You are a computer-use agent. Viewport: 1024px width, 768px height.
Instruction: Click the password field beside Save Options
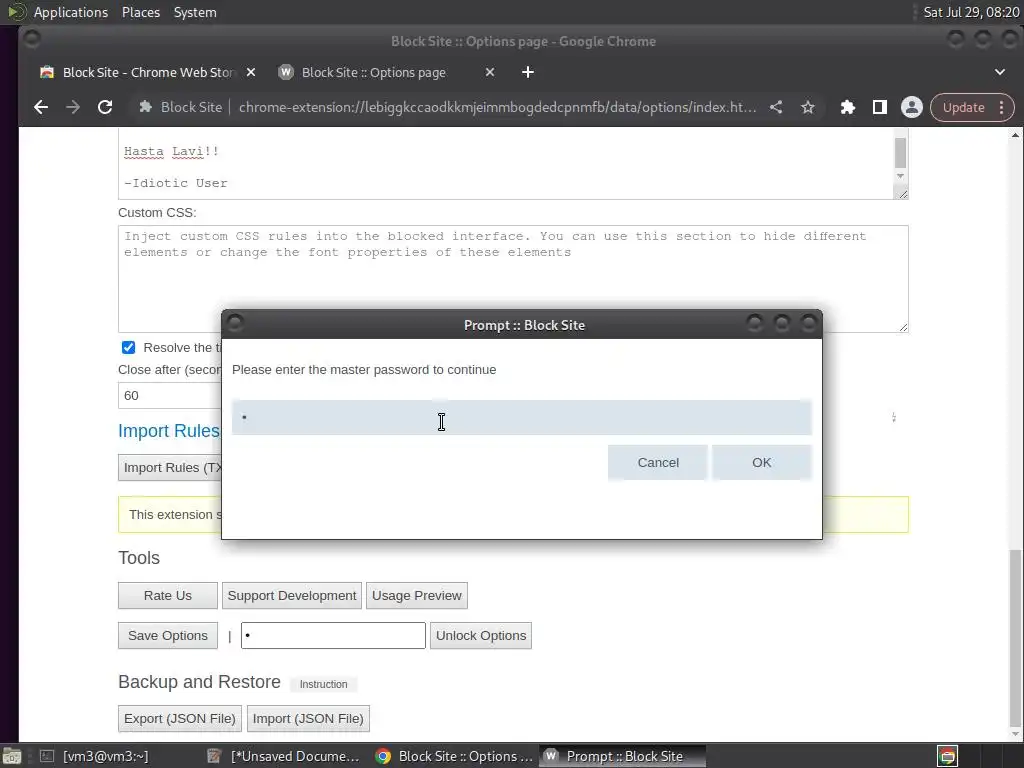333,635
